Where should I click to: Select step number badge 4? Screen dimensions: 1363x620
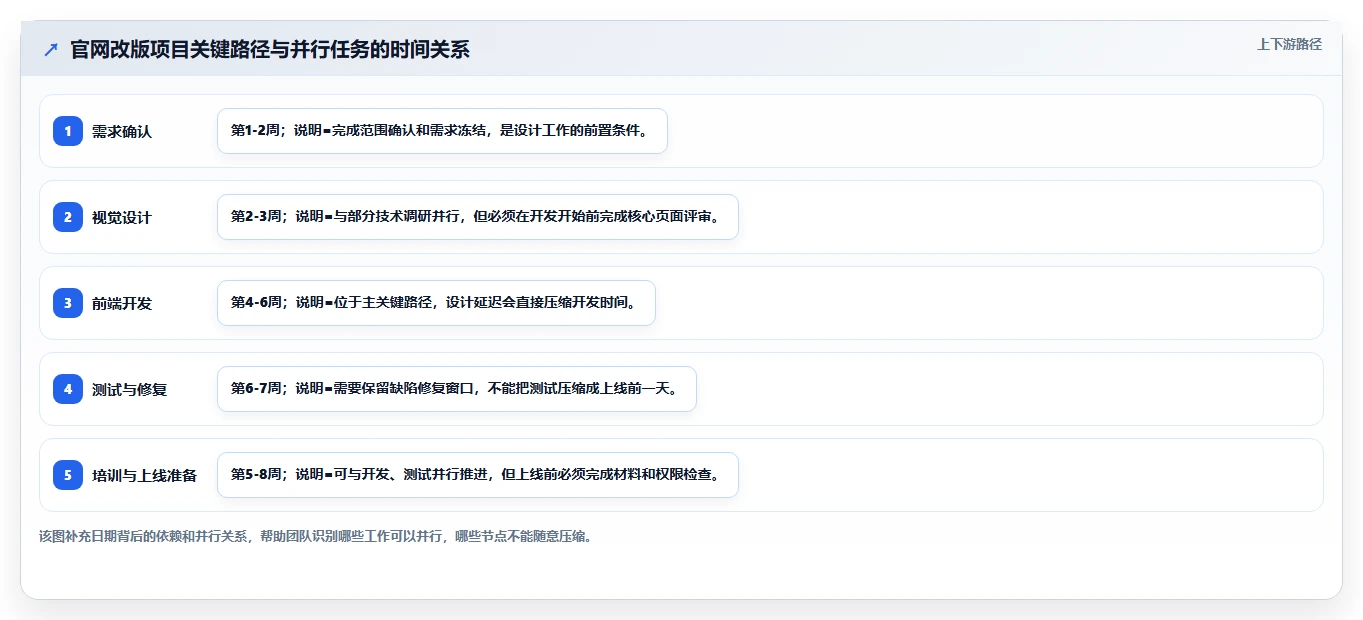click(x=68, y=389)
